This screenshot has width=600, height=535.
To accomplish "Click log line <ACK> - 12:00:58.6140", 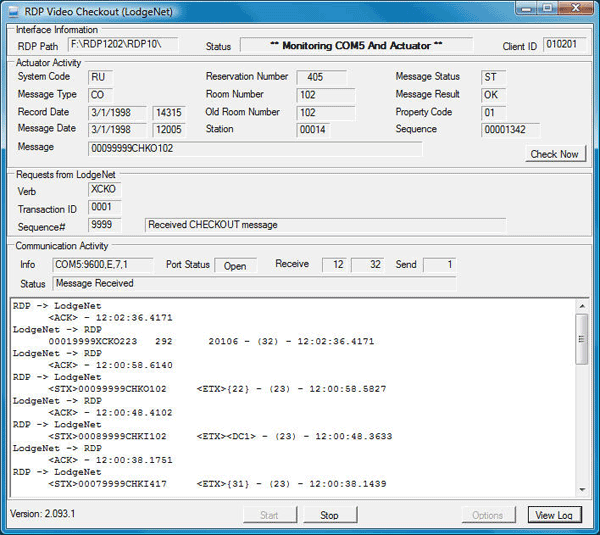I will tap(110, 365).
